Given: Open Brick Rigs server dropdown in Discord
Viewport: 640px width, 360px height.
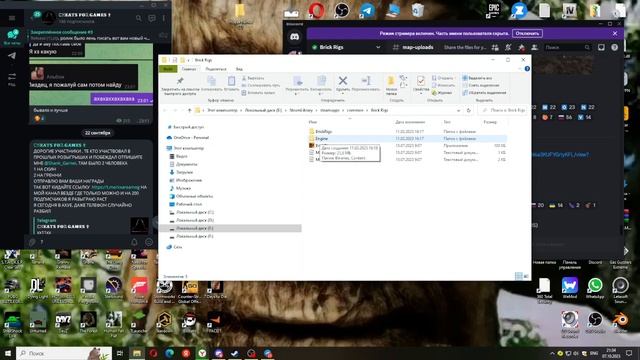Looking at the screenshot, I should pos(378,47).
